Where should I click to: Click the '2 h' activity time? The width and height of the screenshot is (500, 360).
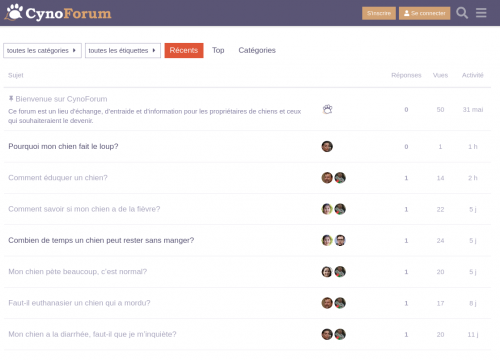[473, 178]
